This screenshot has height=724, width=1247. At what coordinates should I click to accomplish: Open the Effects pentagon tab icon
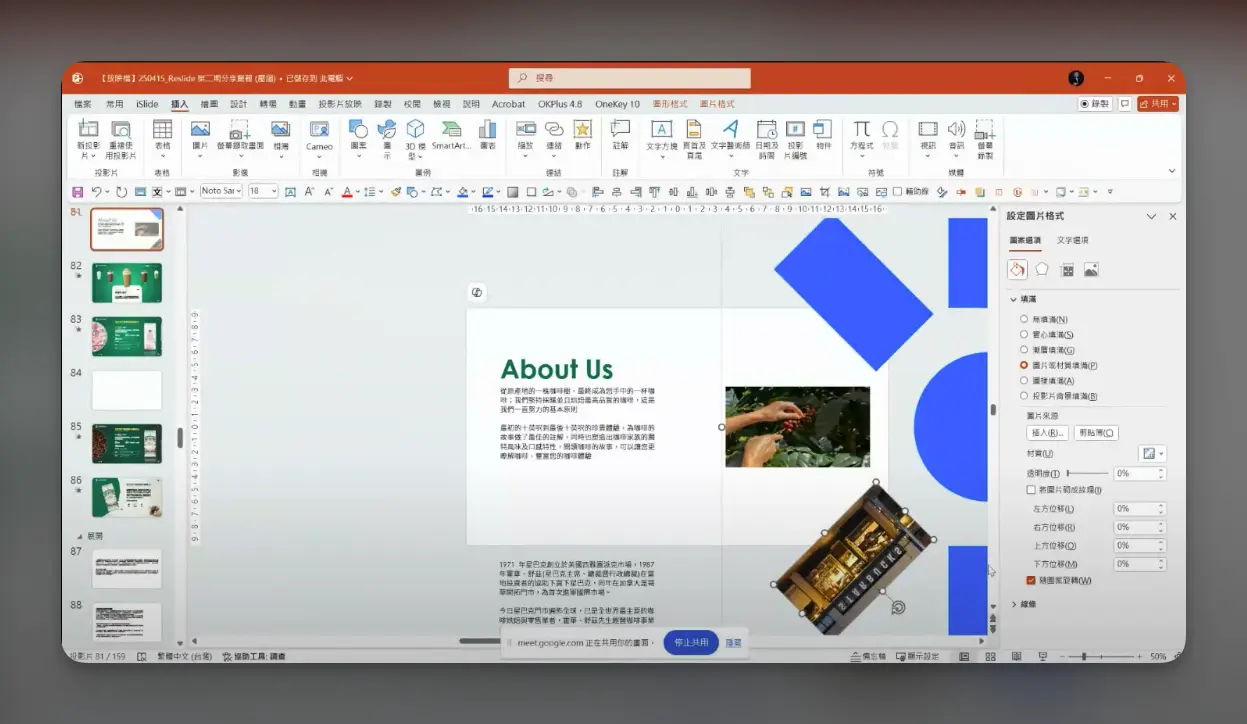pos(1042,269)
